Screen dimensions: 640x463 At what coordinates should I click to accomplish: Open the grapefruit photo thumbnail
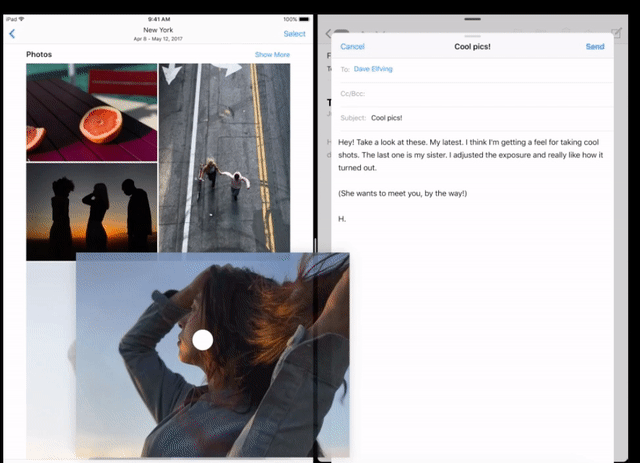coord(91,112)
